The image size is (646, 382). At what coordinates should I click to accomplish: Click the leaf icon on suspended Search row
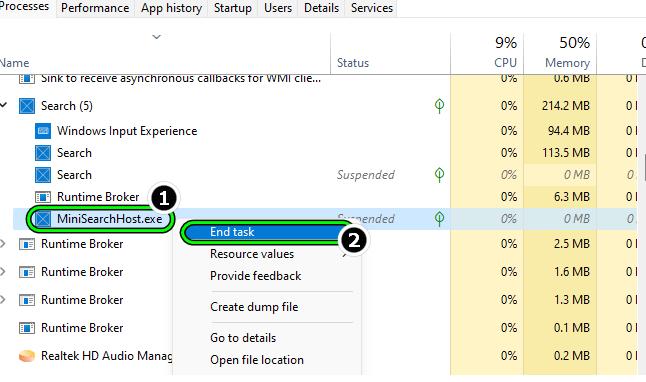[x=439, y=175]
